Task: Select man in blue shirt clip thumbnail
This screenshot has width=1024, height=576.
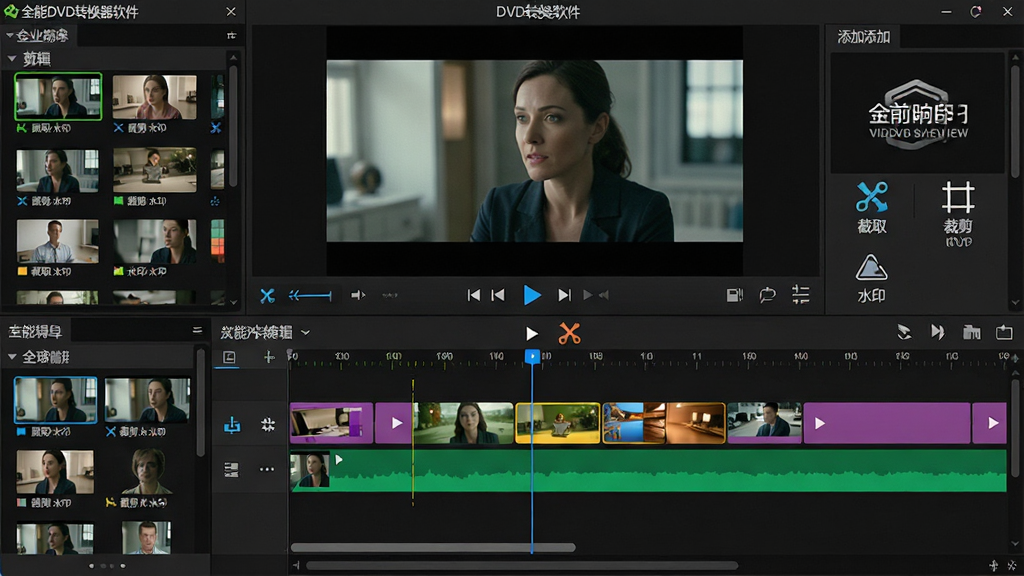Action: click(x=57, y=241)
